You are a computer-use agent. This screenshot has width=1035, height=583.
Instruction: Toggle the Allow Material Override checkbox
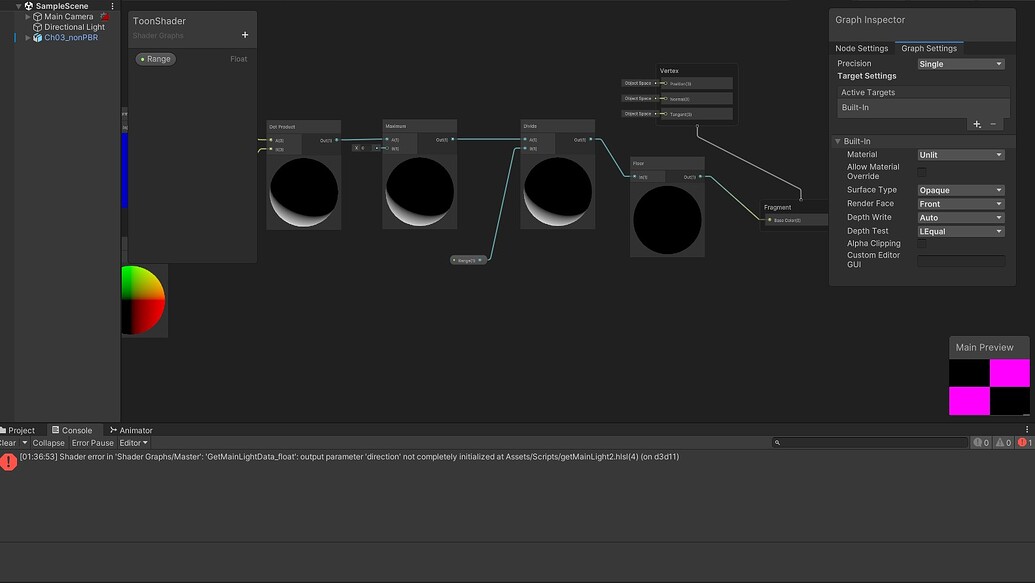(x=921, y=170)
